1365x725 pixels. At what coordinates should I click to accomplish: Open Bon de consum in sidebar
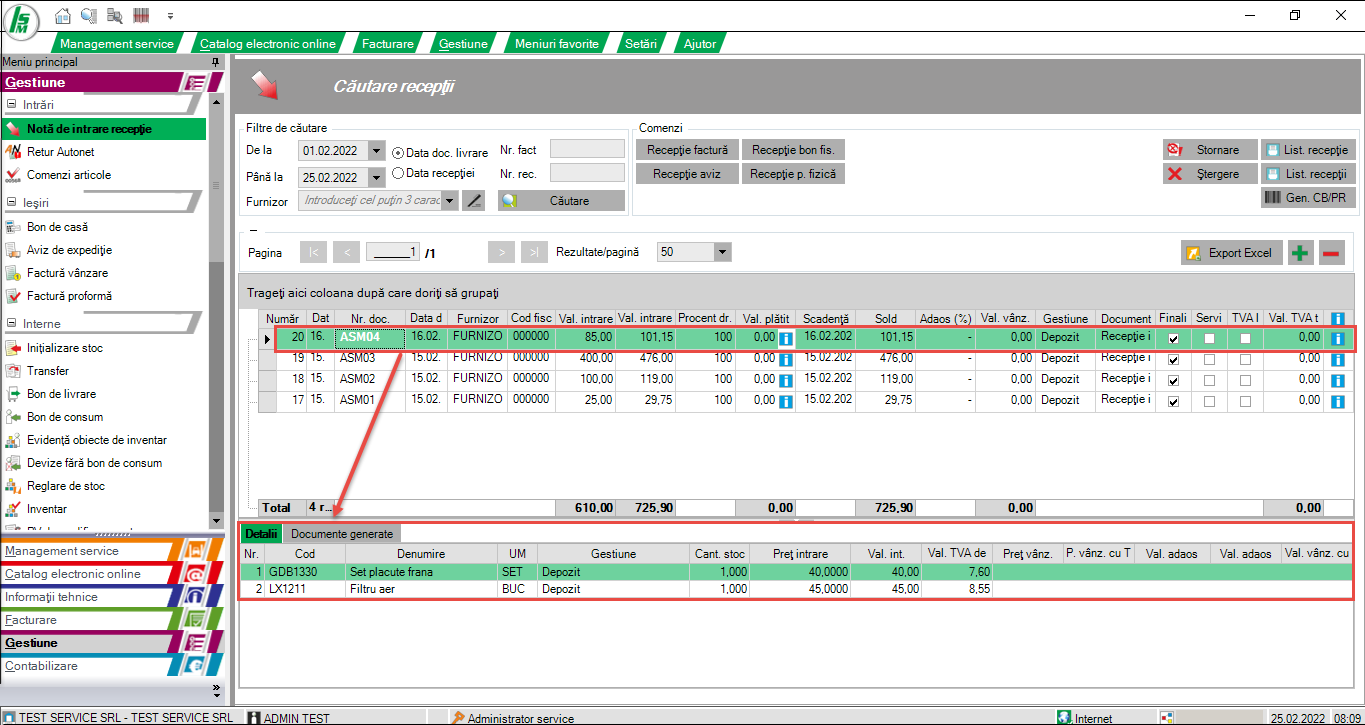[65, 417]
